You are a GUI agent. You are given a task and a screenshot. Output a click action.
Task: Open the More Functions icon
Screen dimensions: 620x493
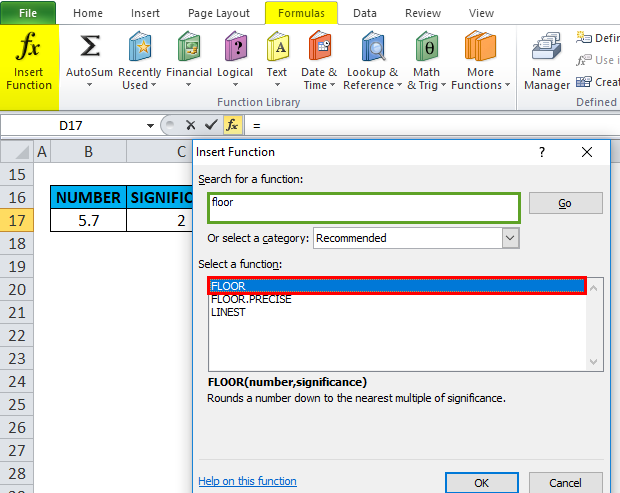click(480, 46)
